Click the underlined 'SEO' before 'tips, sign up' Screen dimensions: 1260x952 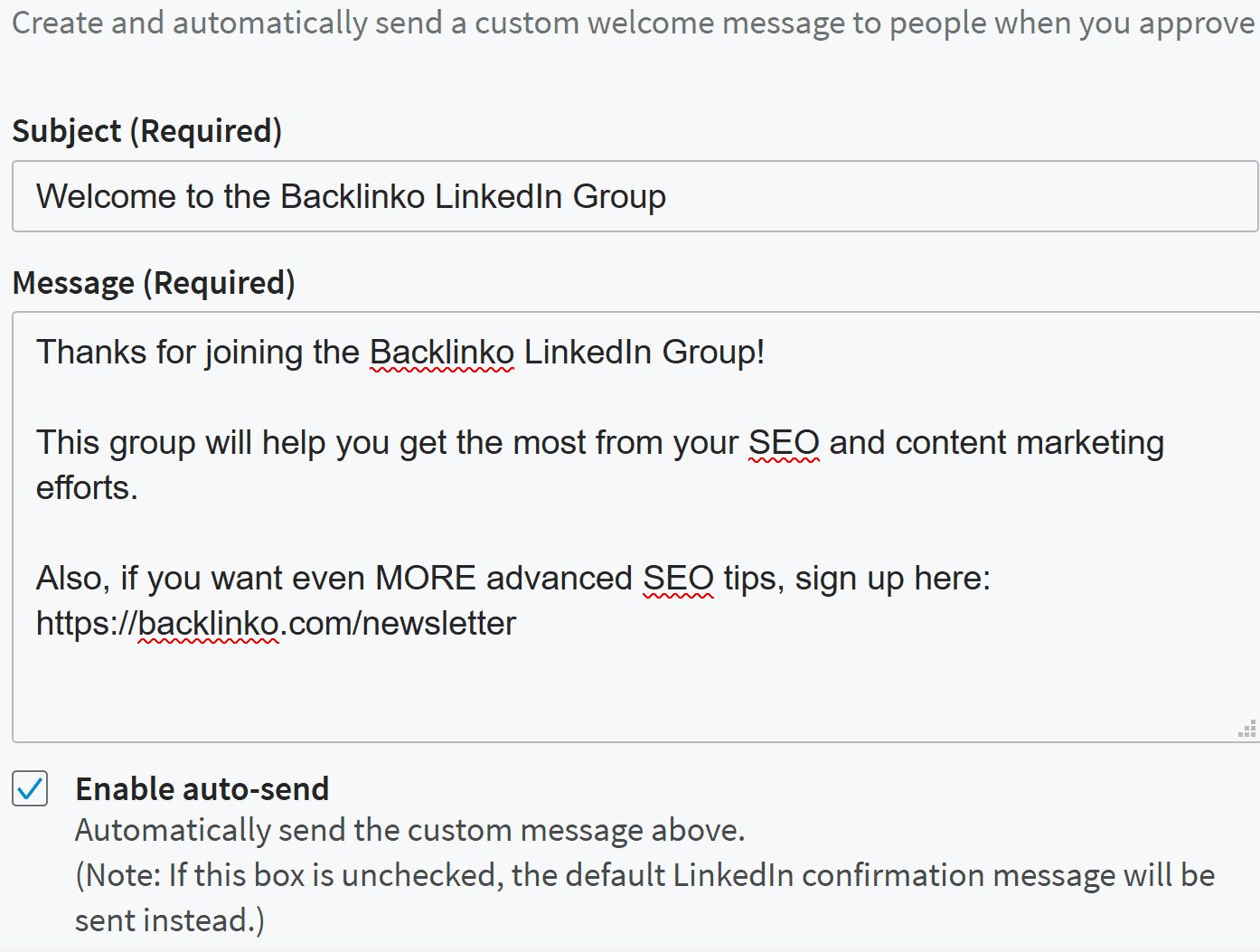coord(678,579)
